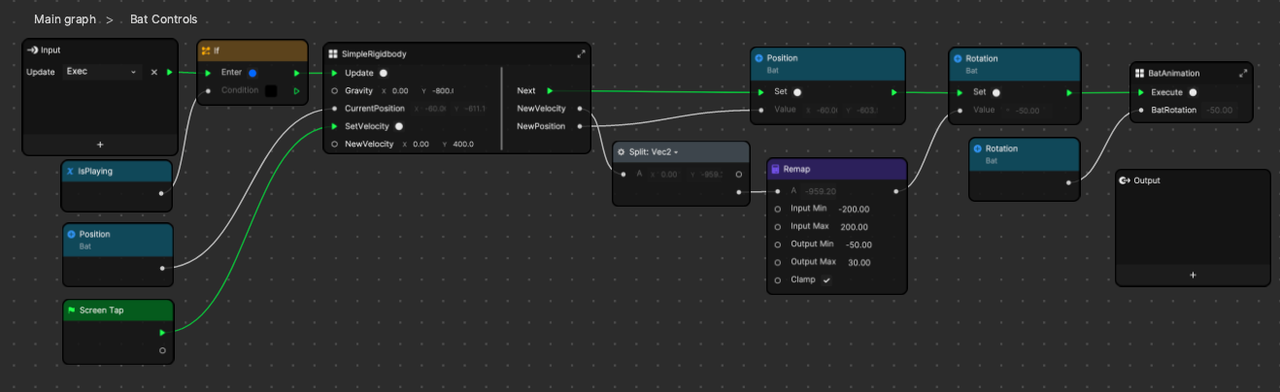
Task: Select the IsPlaying node output port
Action: pos(161,193)
